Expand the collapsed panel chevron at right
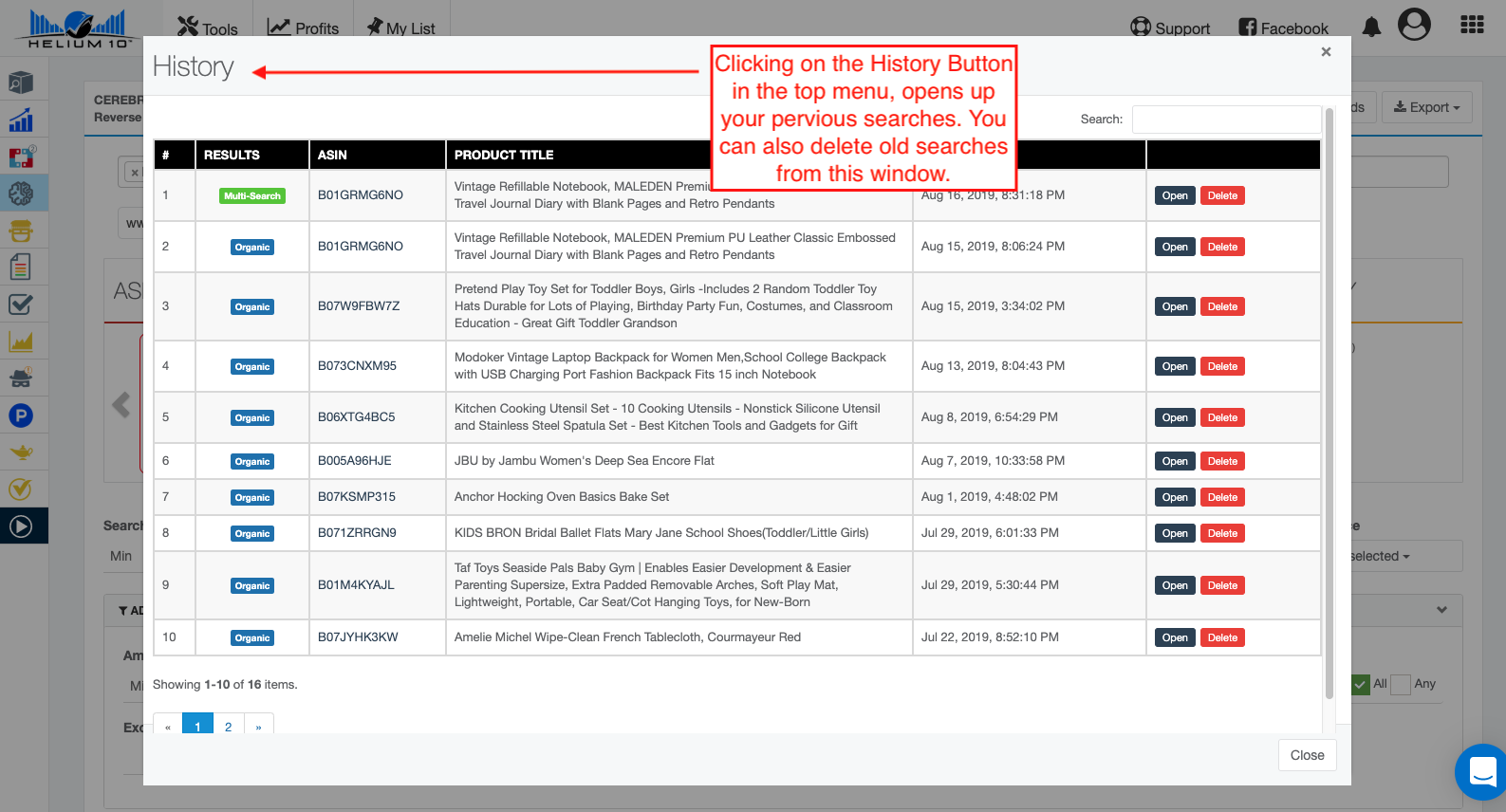This screenshot has width=1506, height=812. pos(1441,610)
